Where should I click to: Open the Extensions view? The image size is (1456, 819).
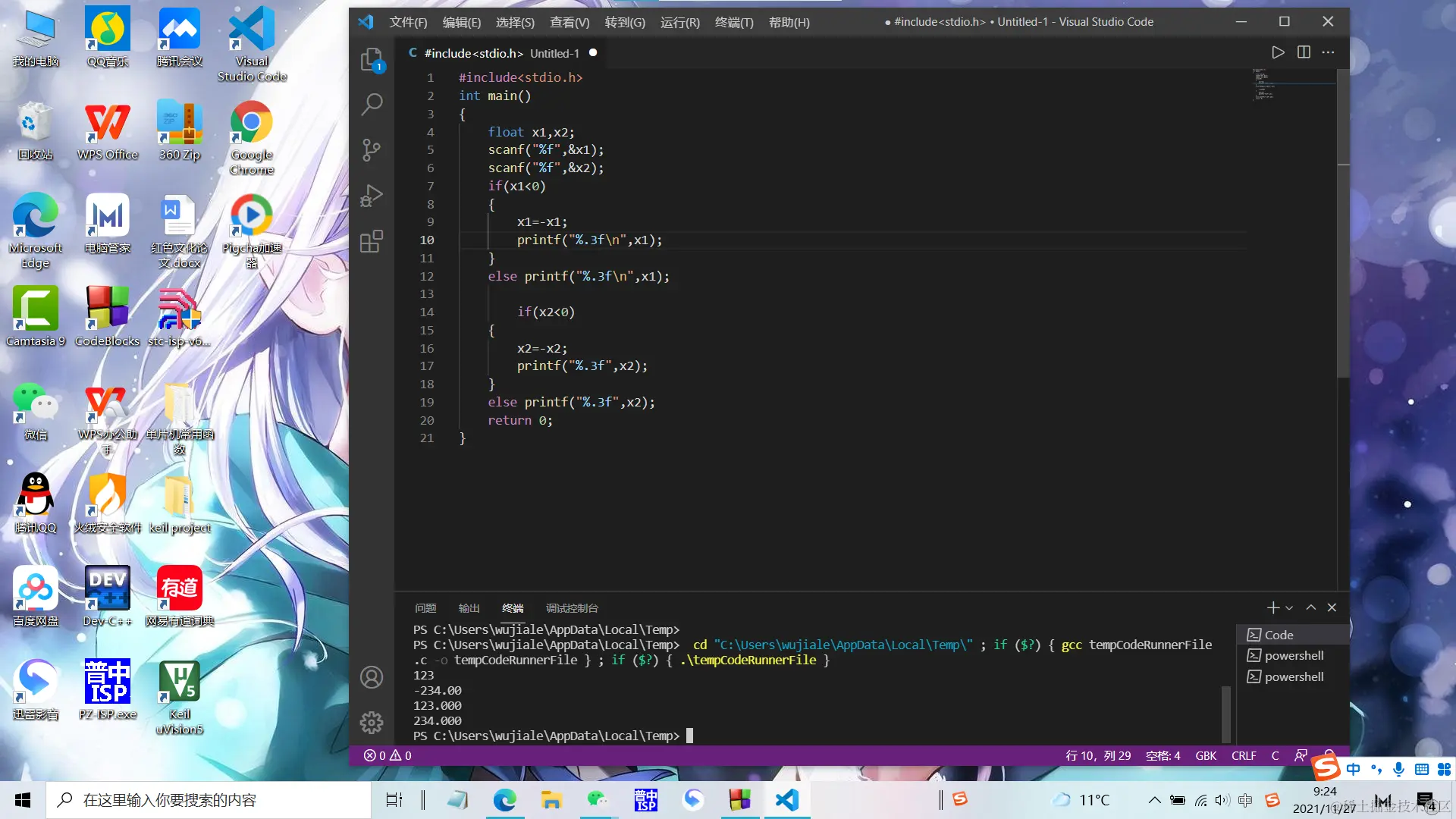[x=371, y=242]
